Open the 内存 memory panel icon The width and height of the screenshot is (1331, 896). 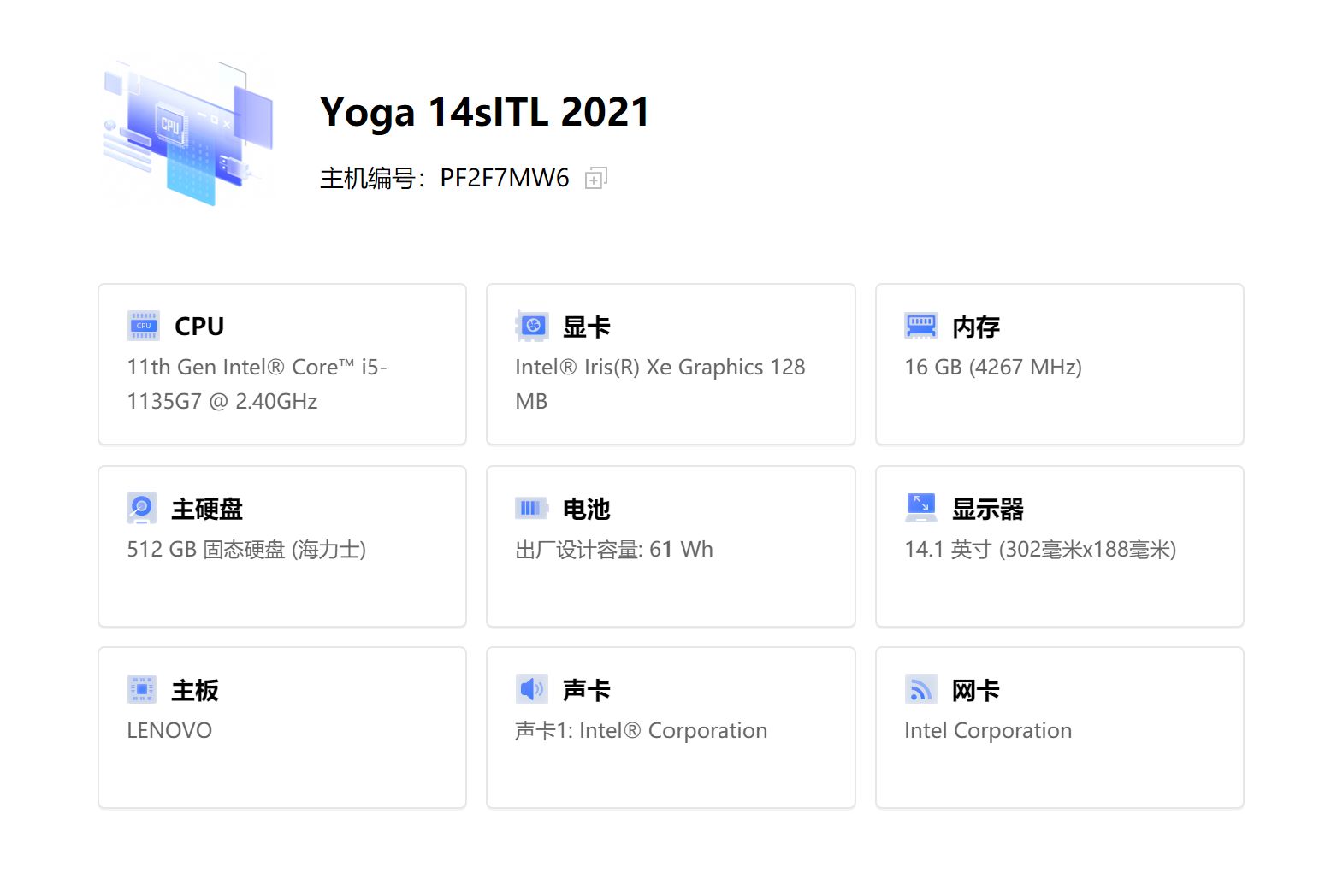tap(920, 326)
